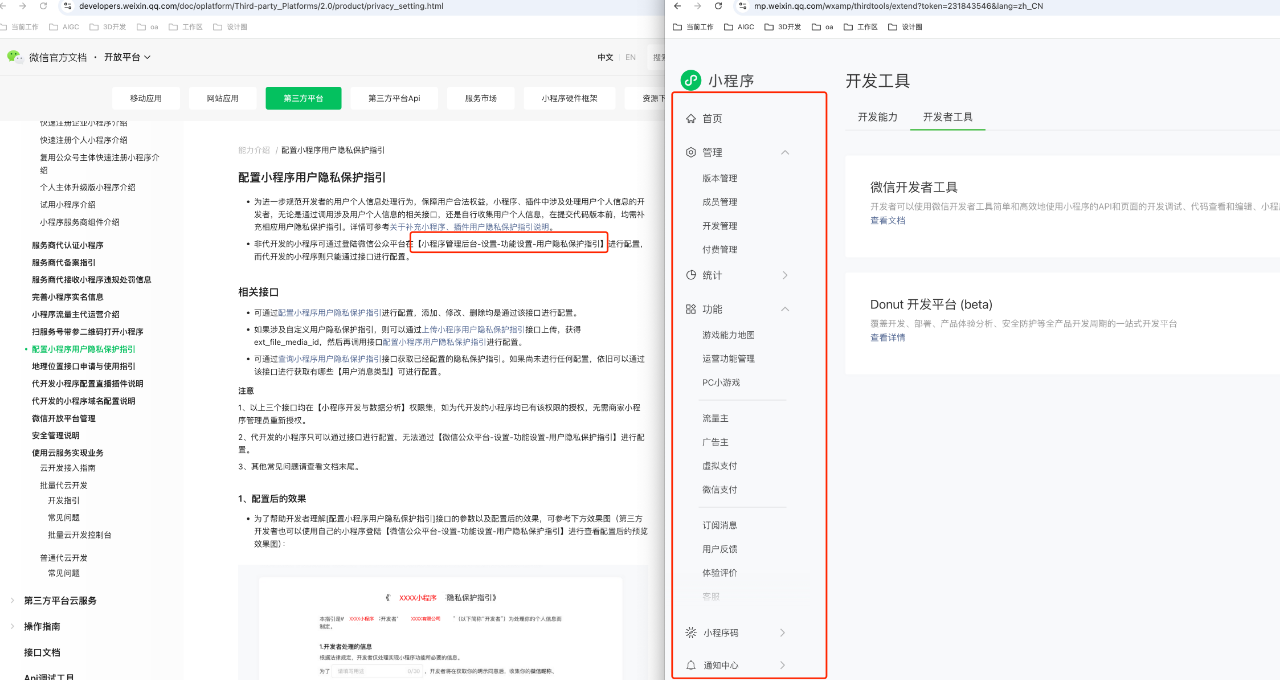Go back in the left docs browser window
The width and height of the screenshot is (1280, 680).
tap(5, 5)
